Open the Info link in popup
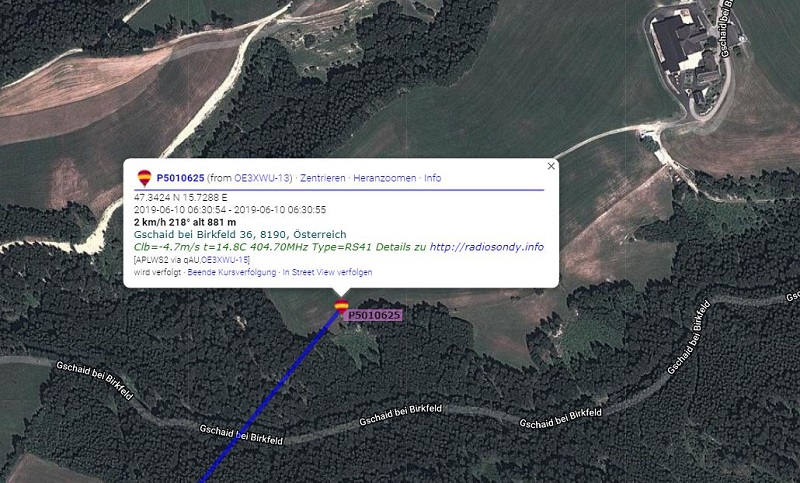Screen dimensions: 800x483 pyautogui.click(x=433, y=178)
